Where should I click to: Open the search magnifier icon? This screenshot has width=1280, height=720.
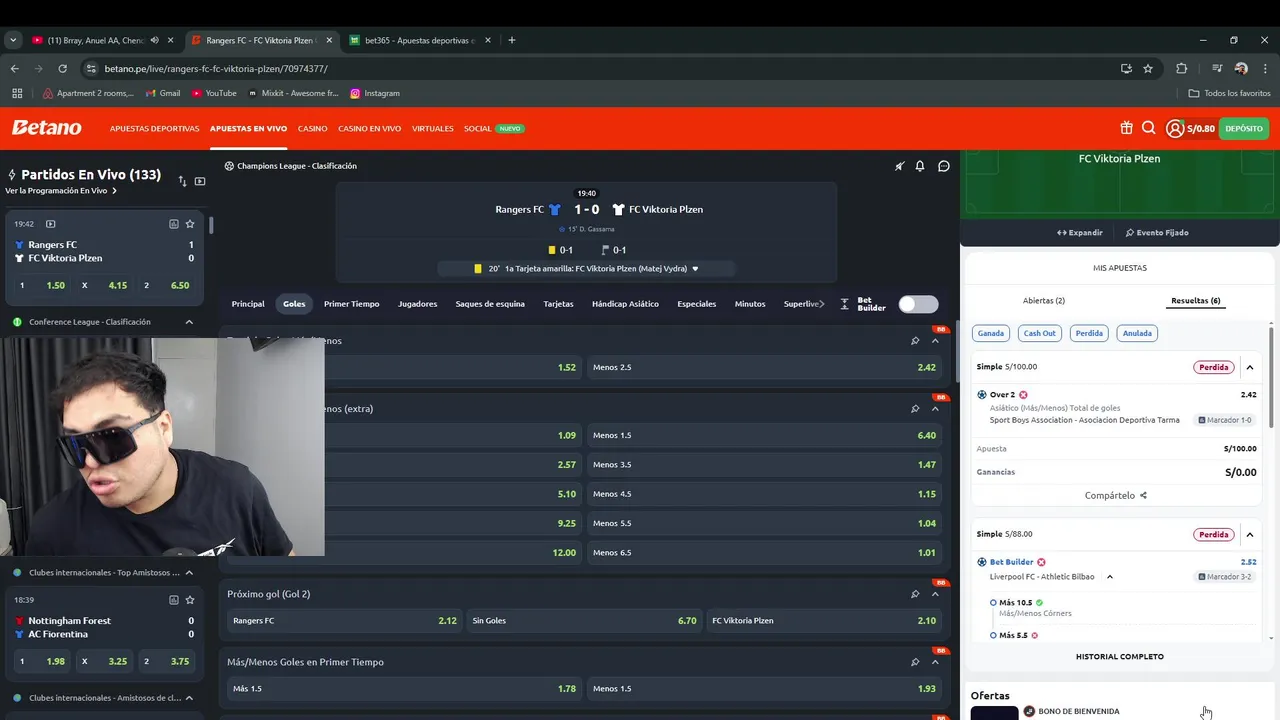tap(1148, 128)
